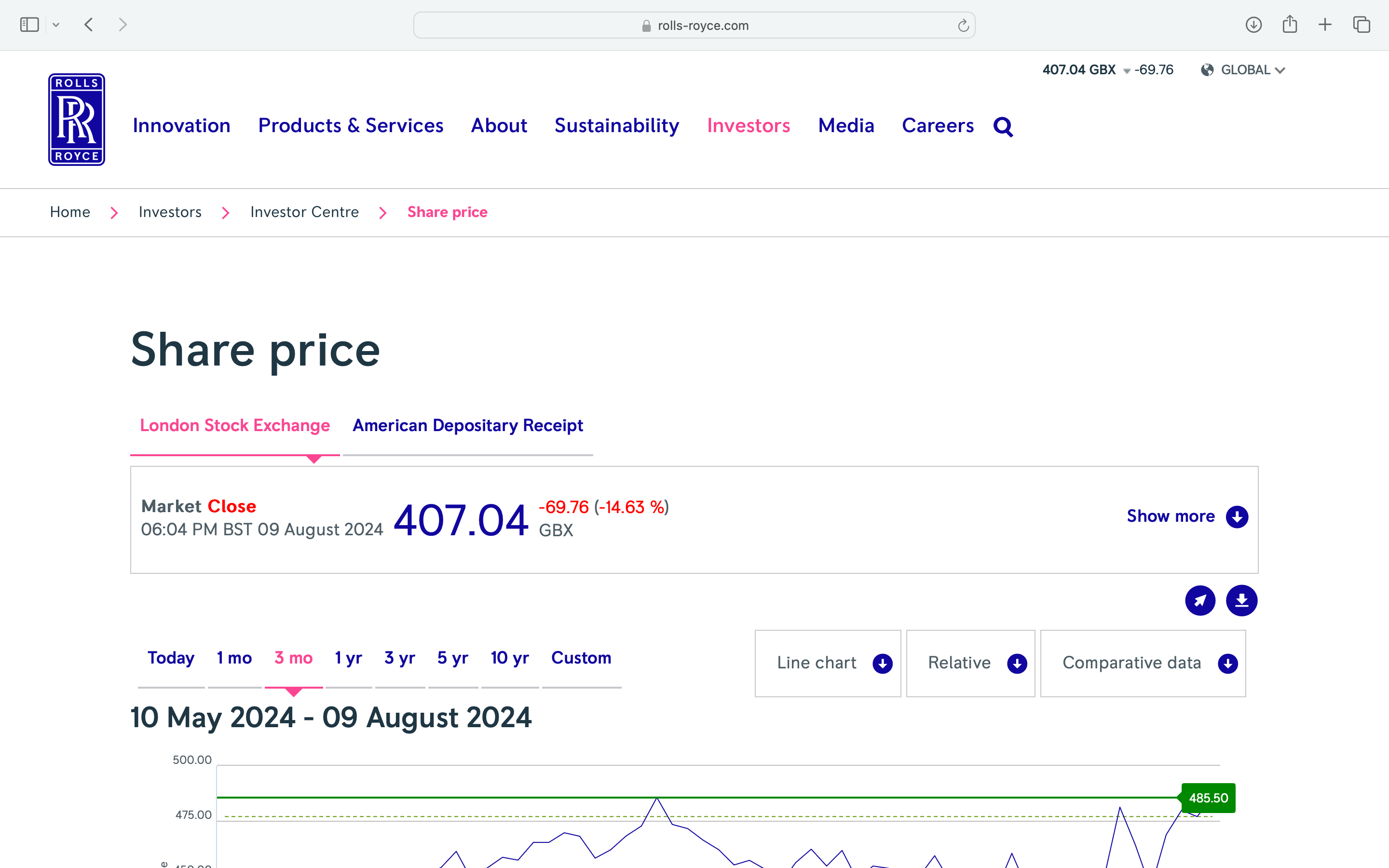Select the 1 yr time range
Screen dimensions: 1389x868
click(348, 658)
